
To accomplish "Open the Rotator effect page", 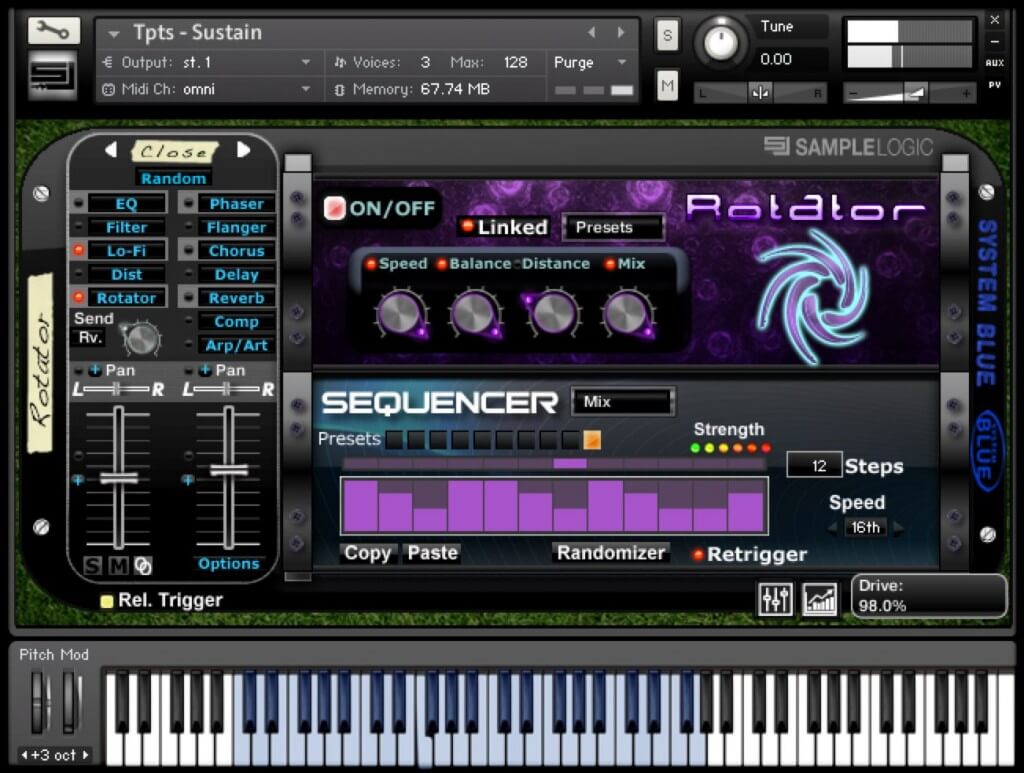I will click(x=126, y=298).
